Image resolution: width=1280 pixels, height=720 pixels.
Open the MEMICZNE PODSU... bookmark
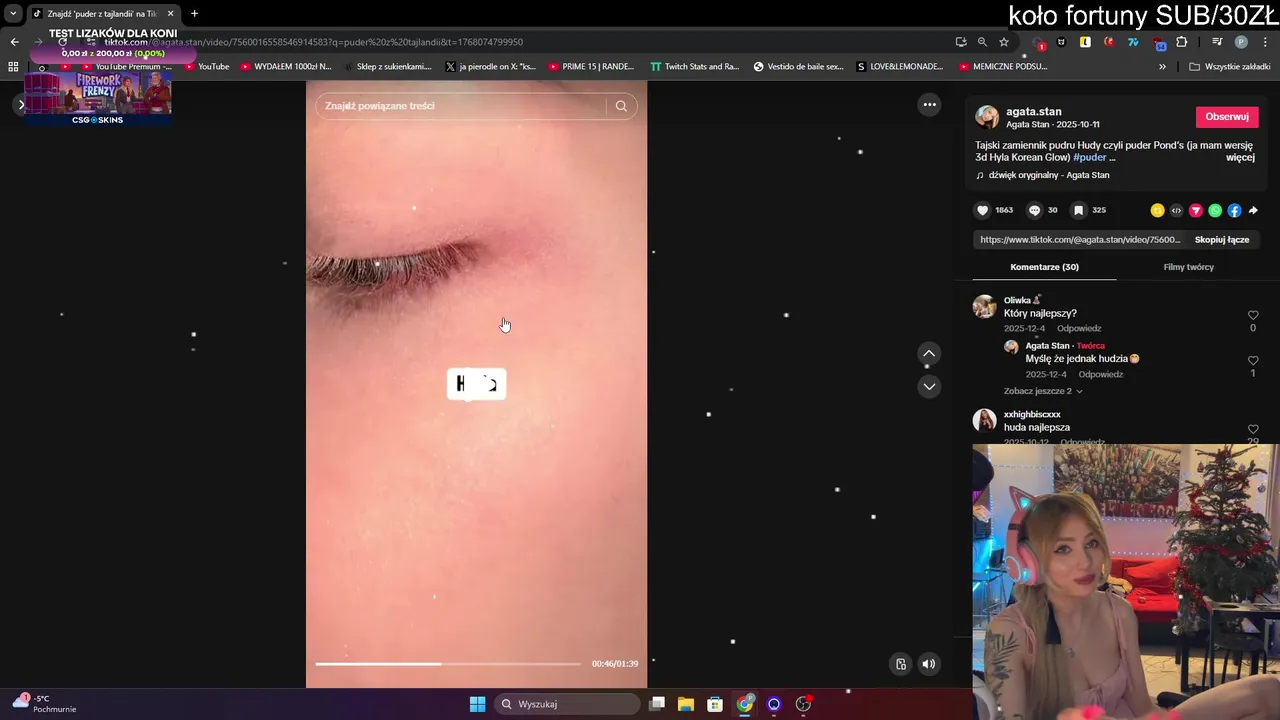tap(1003, 67)
